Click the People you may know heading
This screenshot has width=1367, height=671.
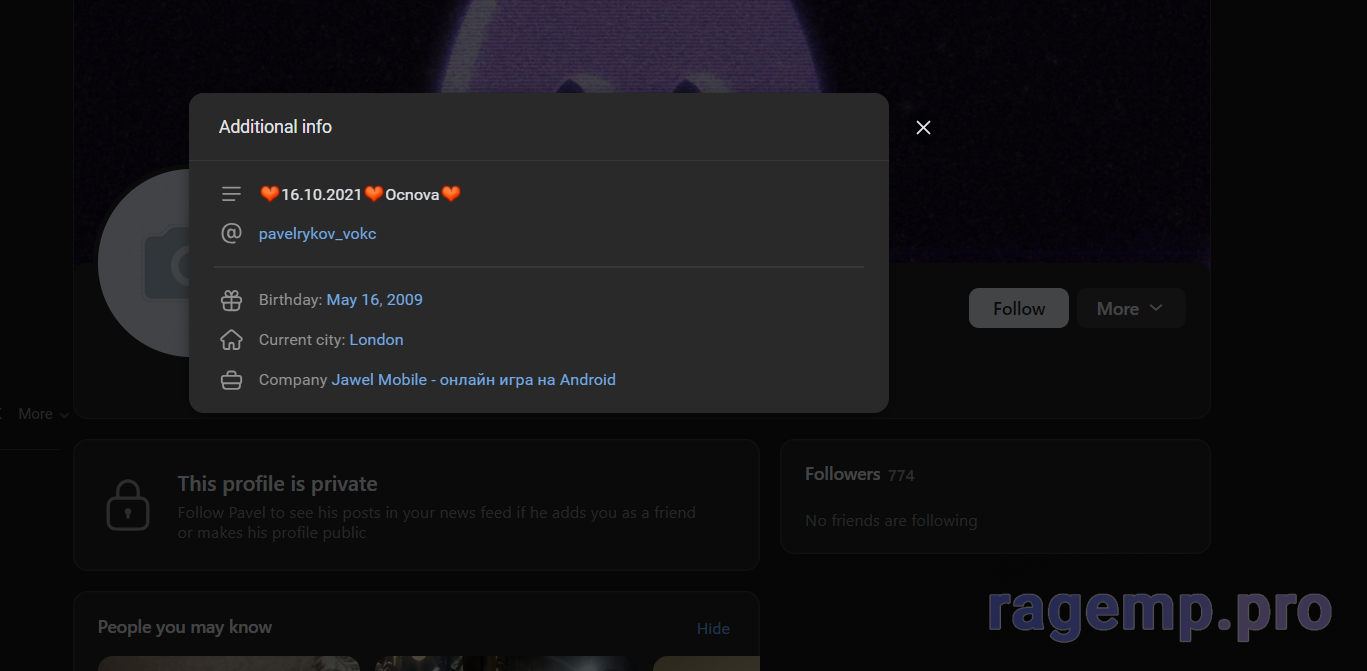(185, 627)
